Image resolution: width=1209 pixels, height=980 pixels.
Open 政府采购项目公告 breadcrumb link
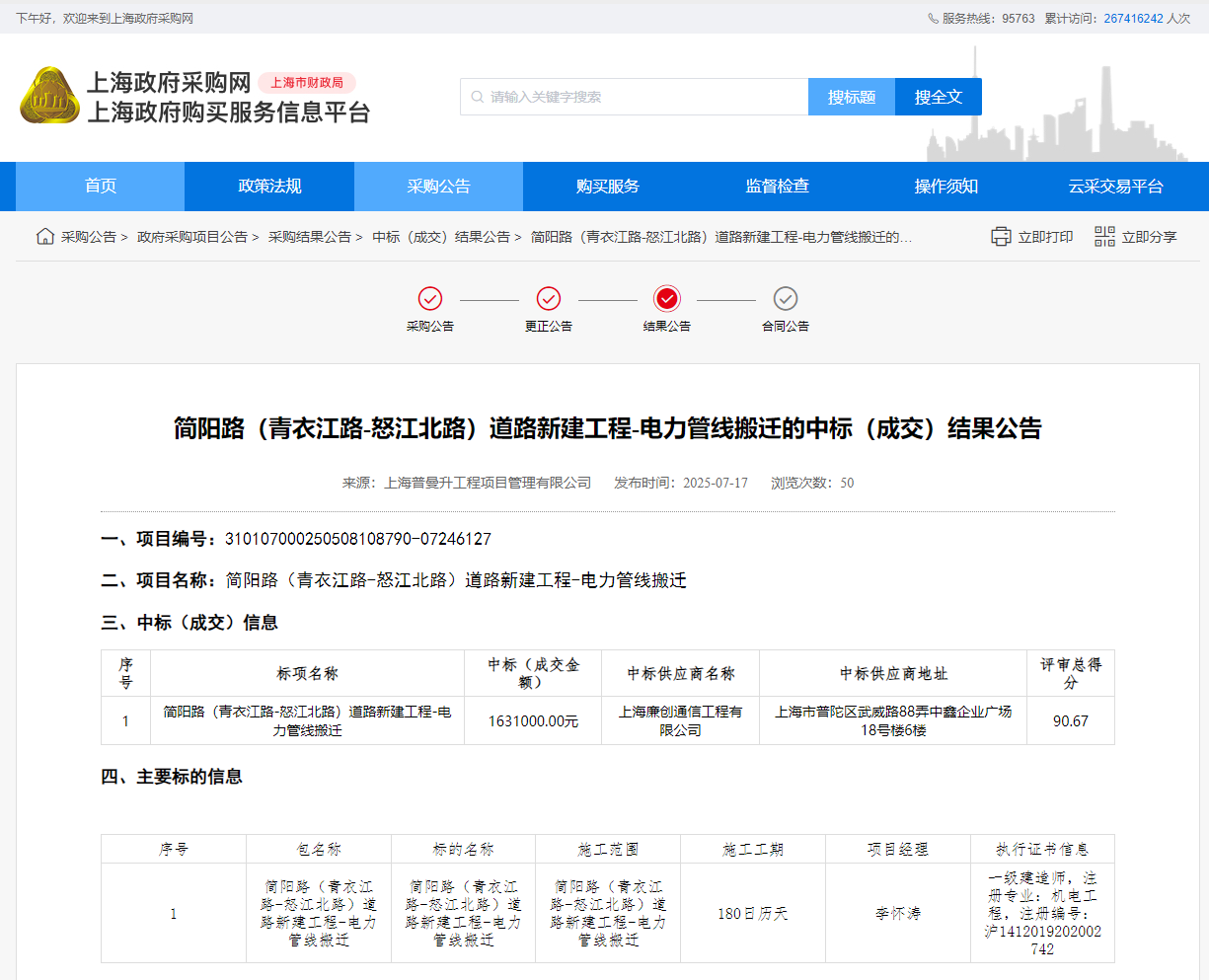tap(192, 237)
